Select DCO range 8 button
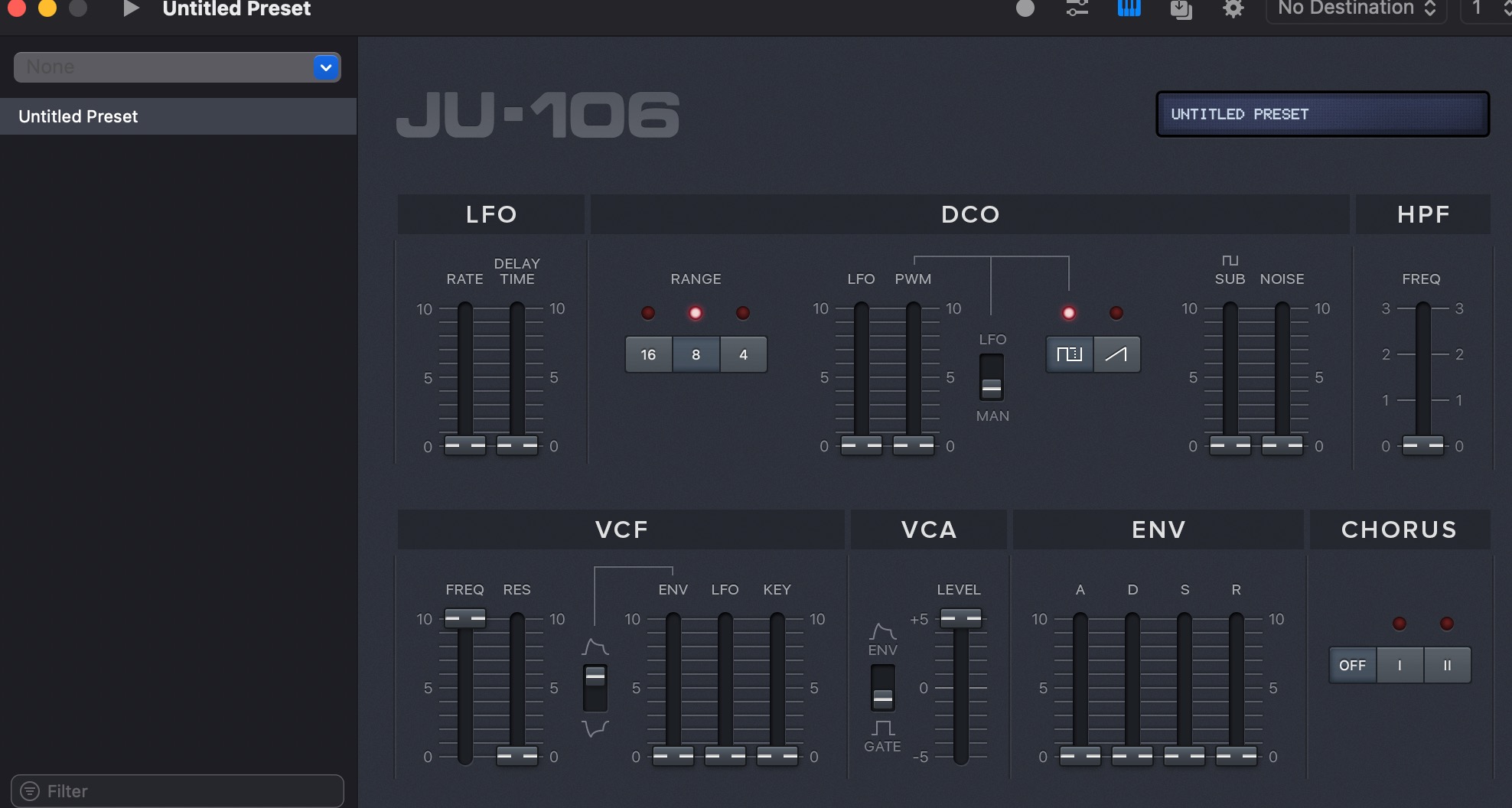This screenshot has width=1512, height=808. coord(696,354)
